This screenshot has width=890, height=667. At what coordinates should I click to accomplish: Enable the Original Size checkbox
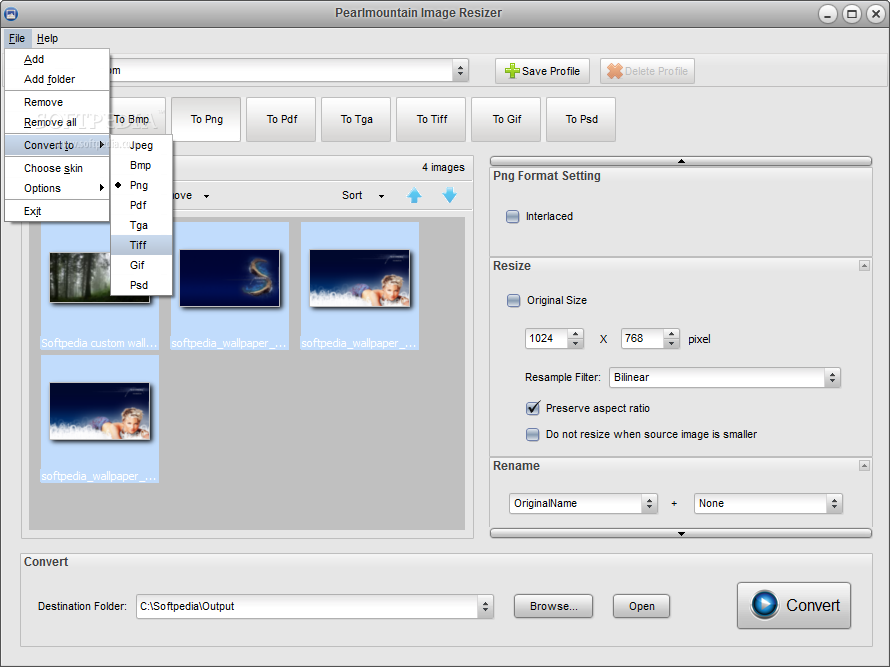click(x=513, y=300)
